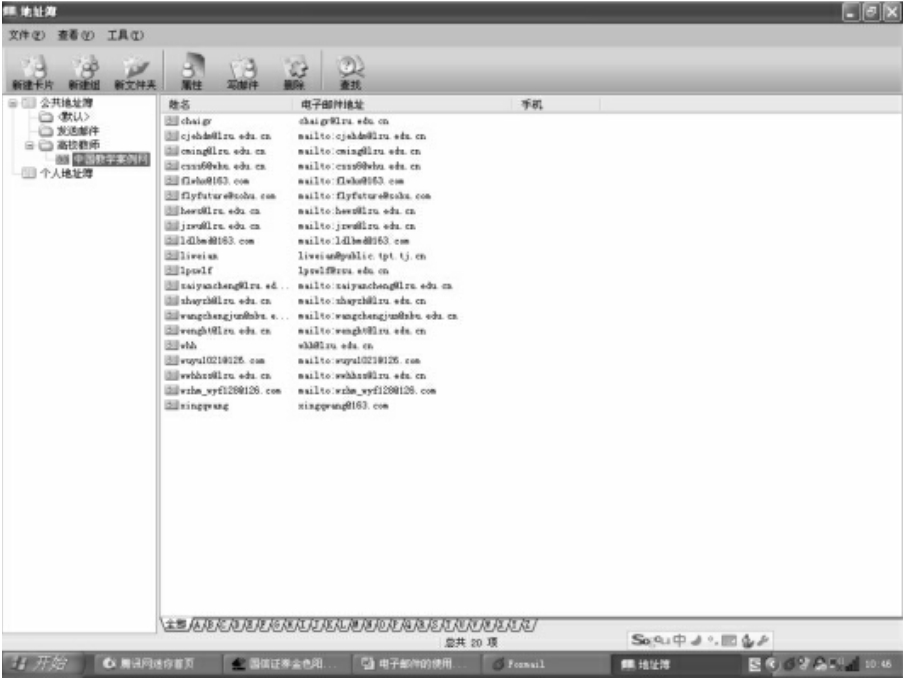Toggle the 中 Chinese input mode icon
Viewport: 903px width, 678px height.
pyautogui.click(x=680, y=640)
